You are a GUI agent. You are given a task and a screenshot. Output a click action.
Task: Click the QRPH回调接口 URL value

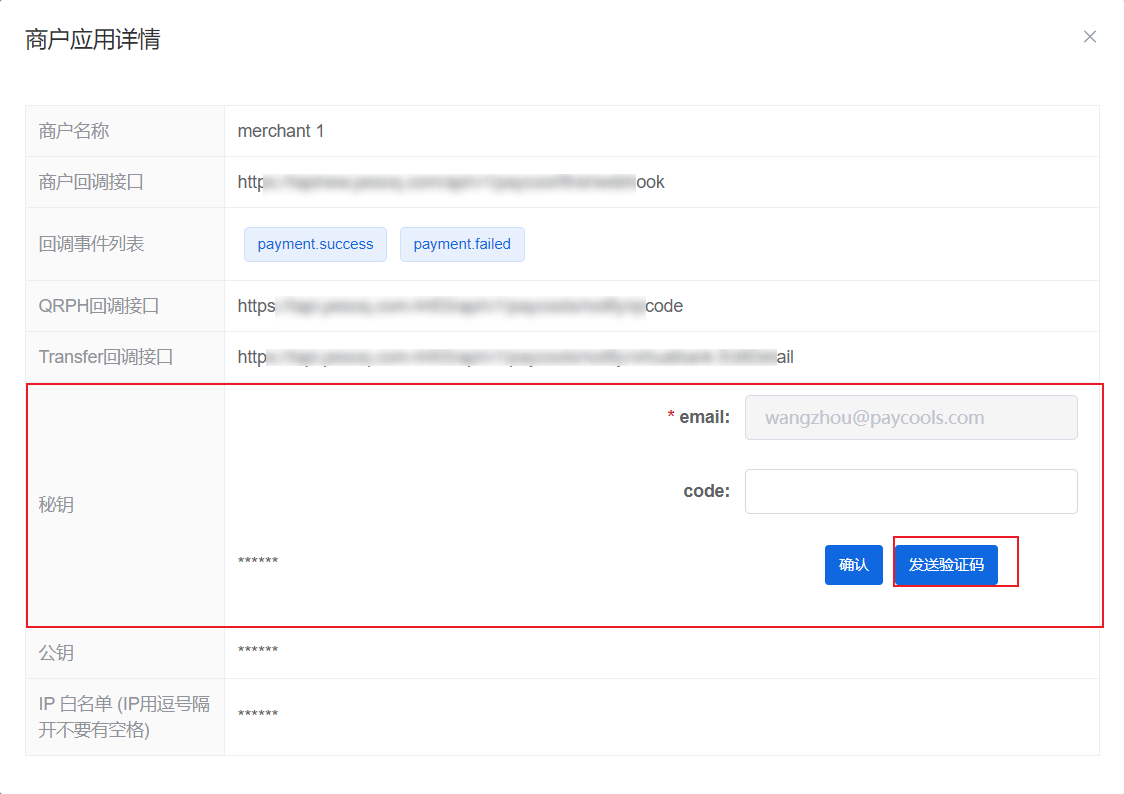point(460,306)
